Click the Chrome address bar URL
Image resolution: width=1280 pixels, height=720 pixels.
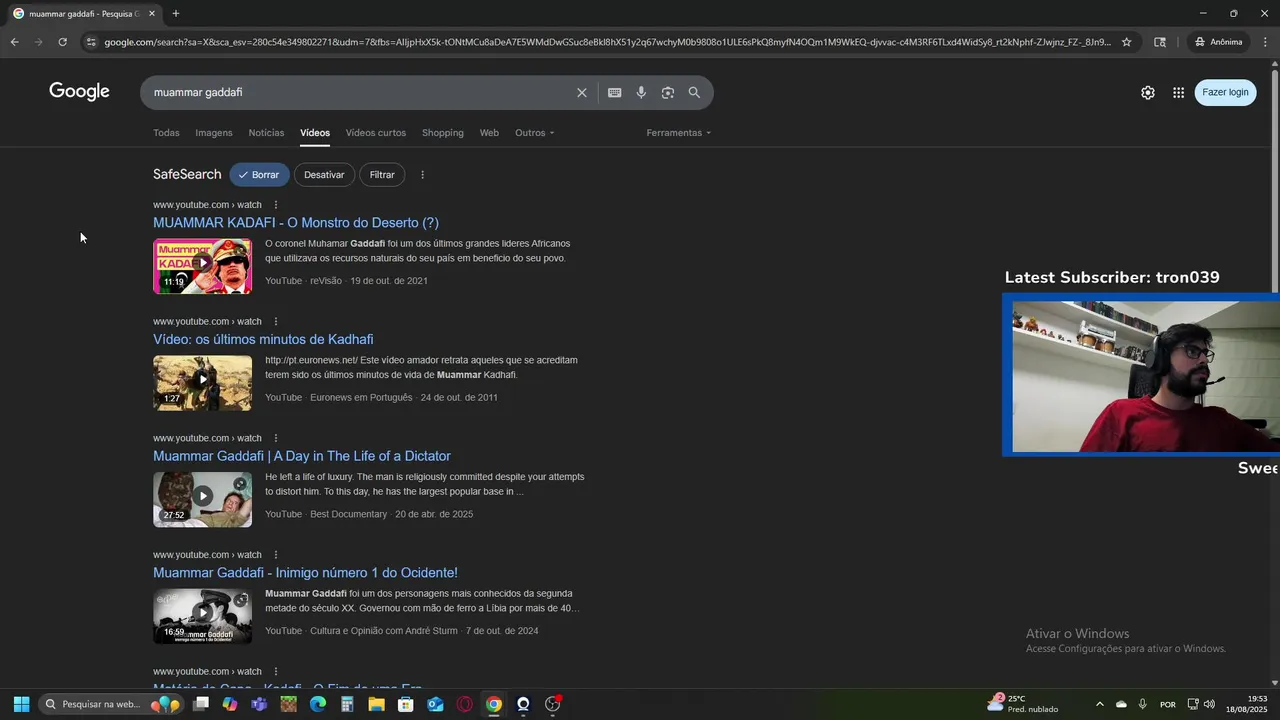[x=606, y=42]
